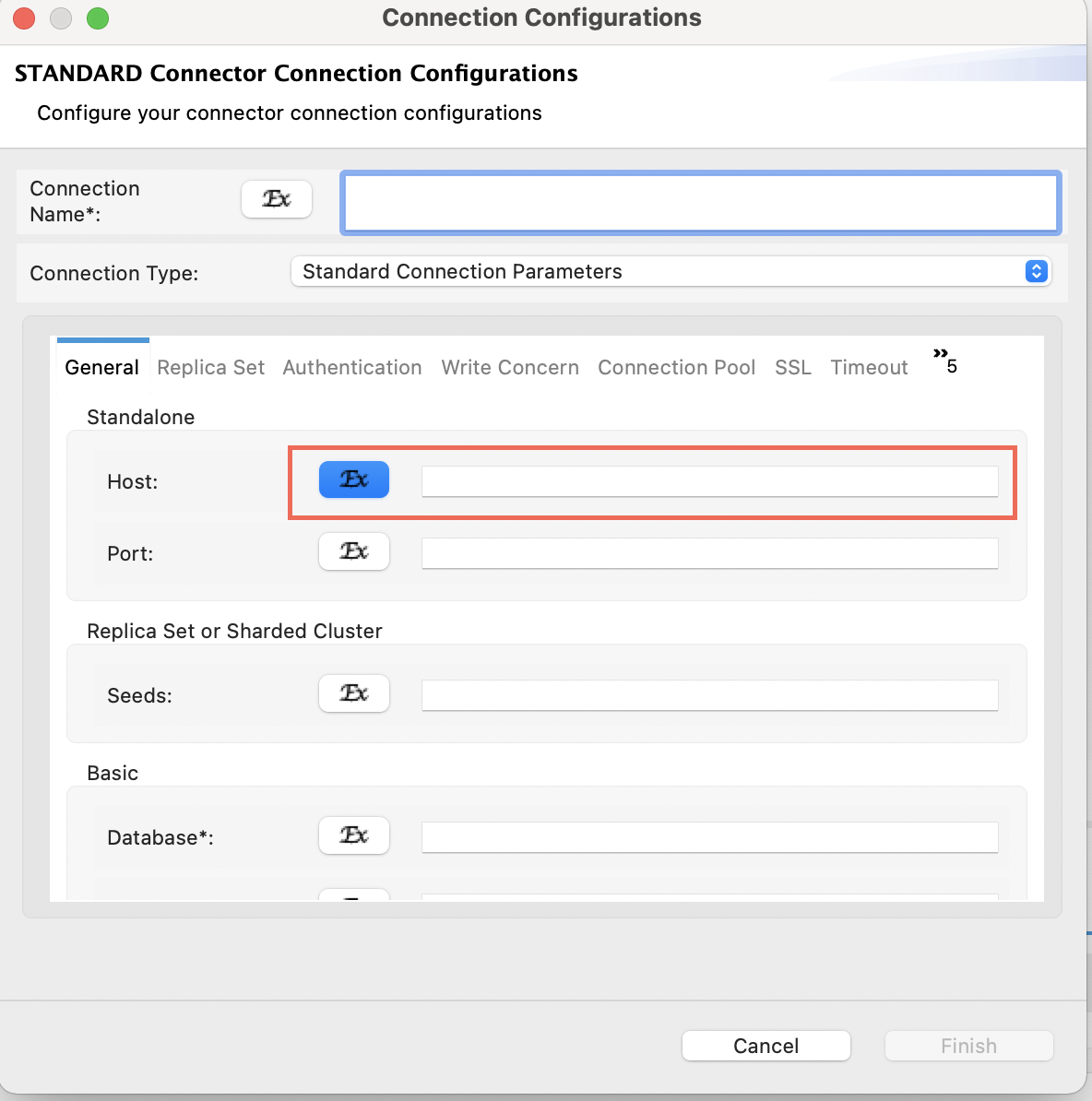The height and width of the screenshot is (1101, 1092).
Task: Focus the Port text field
Action: point(710,553)
